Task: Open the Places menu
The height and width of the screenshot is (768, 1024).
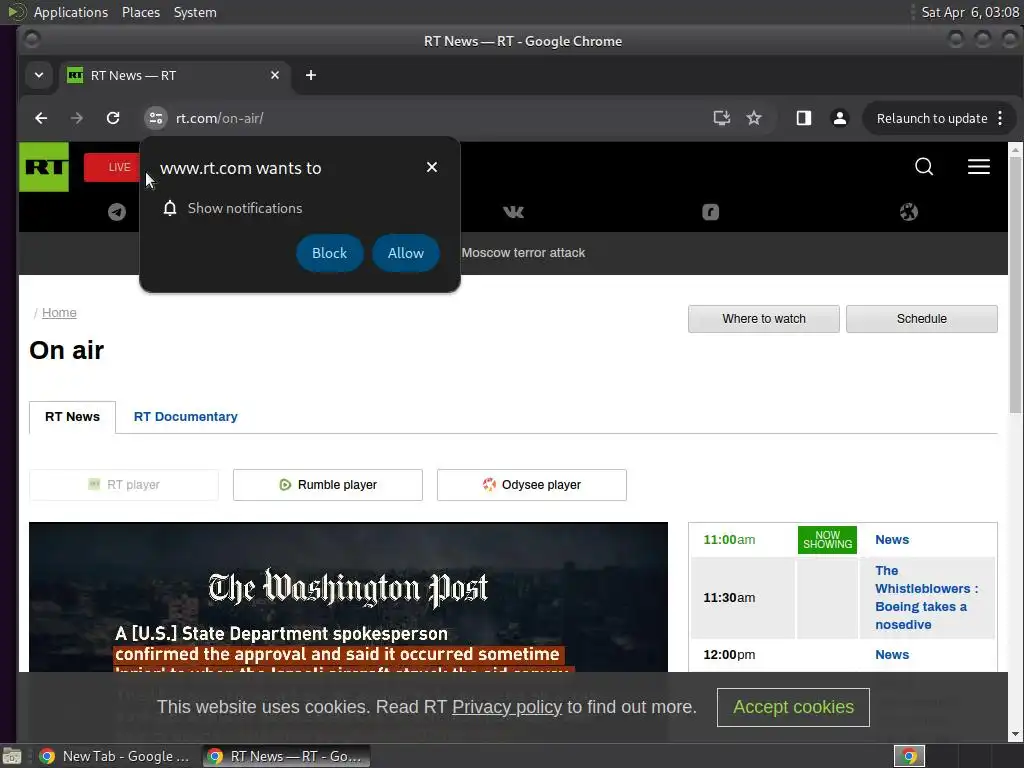Action: click(x=141, y=12)
